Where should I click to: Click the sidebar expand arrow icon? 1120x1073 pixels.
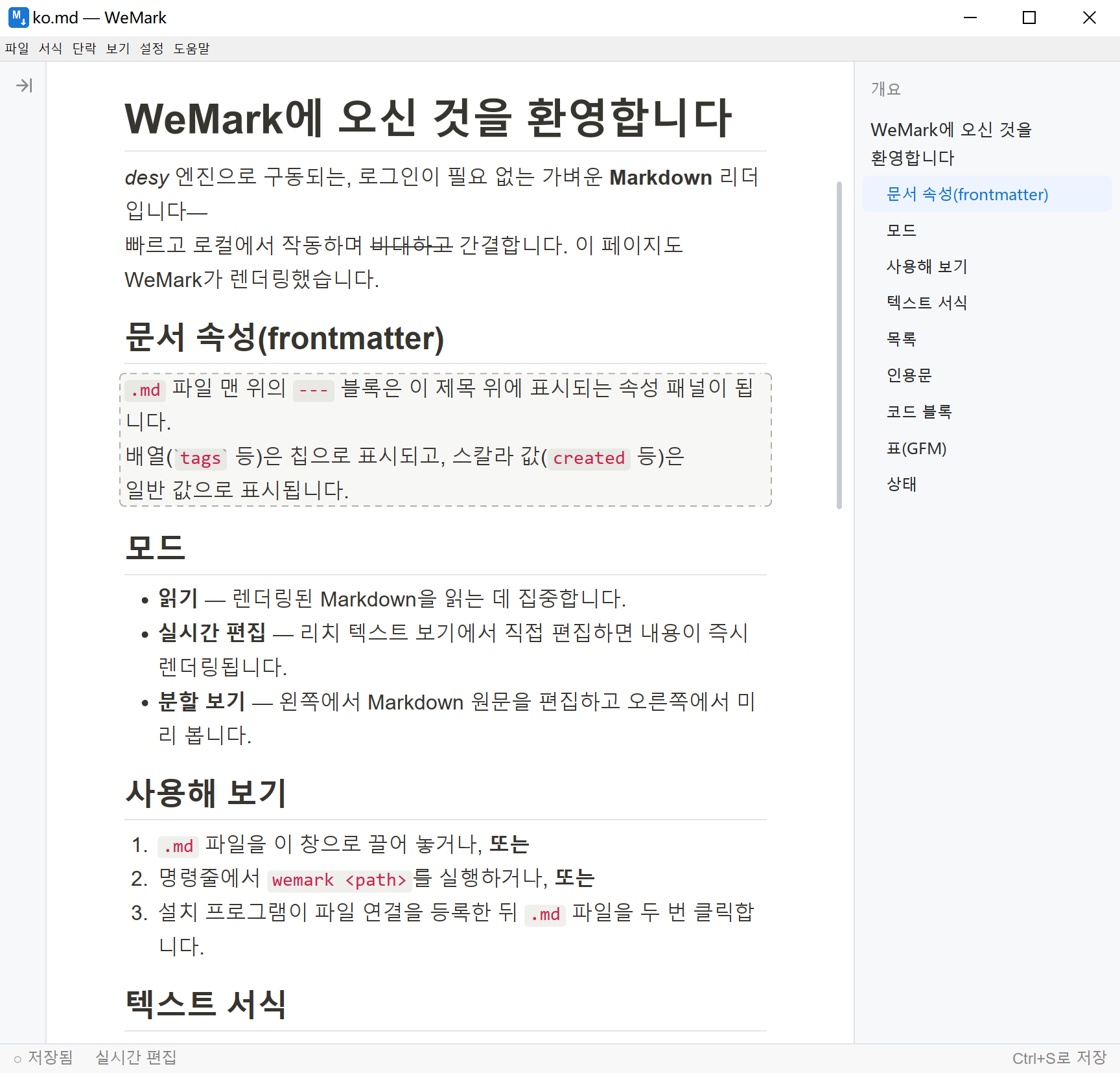point(24,86)
